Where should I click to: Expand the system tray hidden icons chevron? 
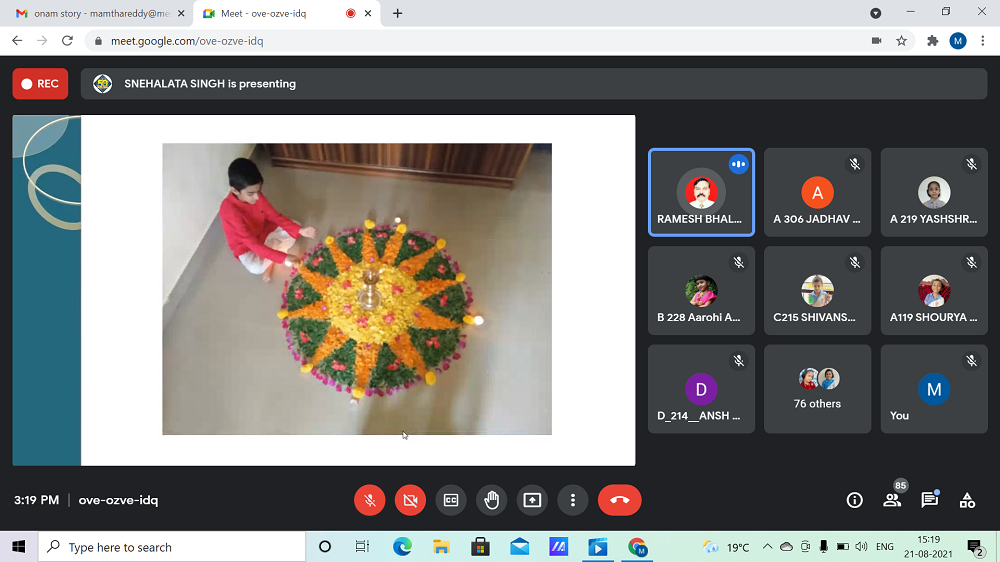tap(767, 547)
